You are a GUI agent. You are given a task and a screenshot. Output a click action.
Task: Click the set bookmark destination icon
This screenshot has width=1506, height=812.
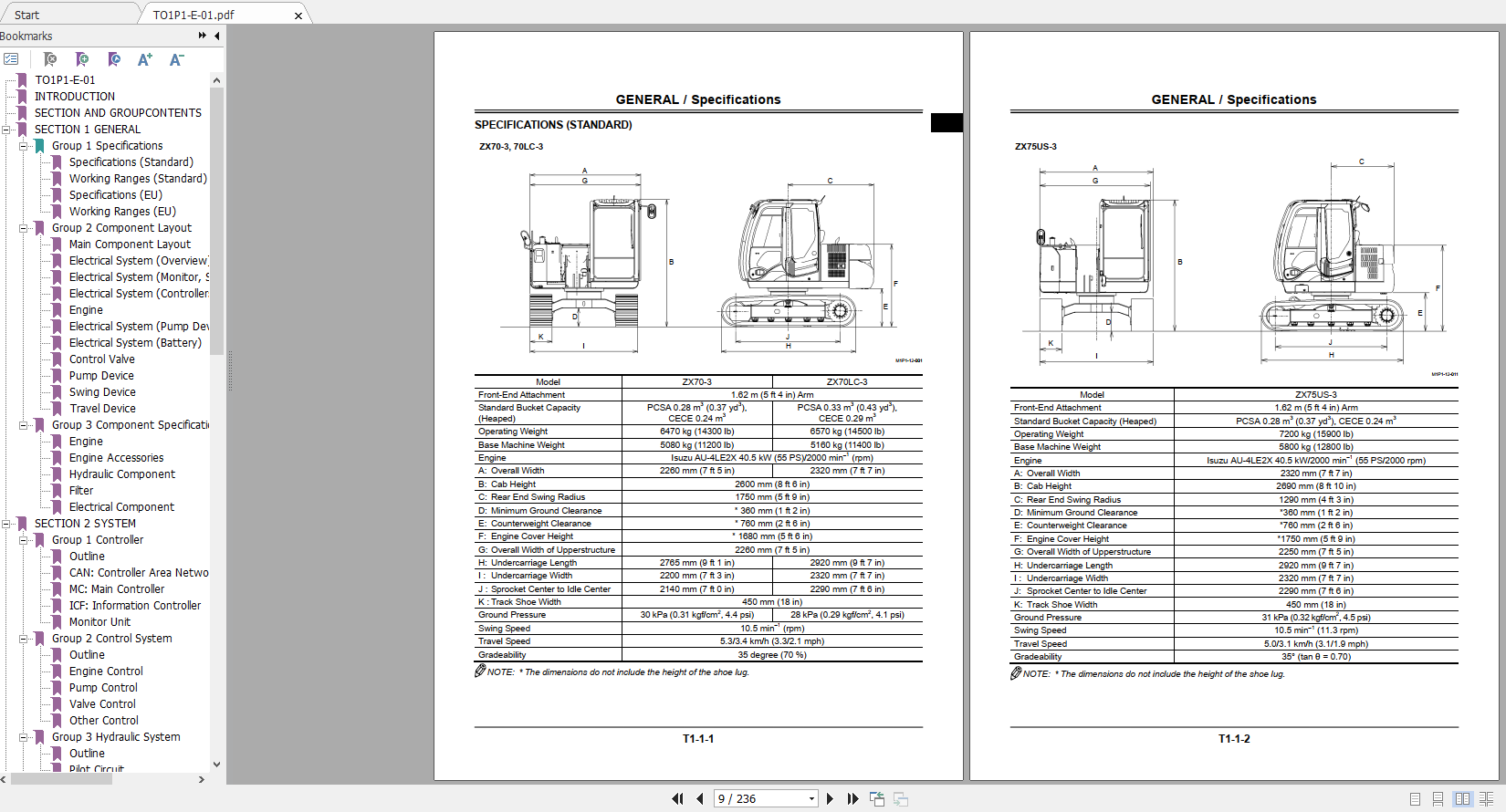click(114, 59)
